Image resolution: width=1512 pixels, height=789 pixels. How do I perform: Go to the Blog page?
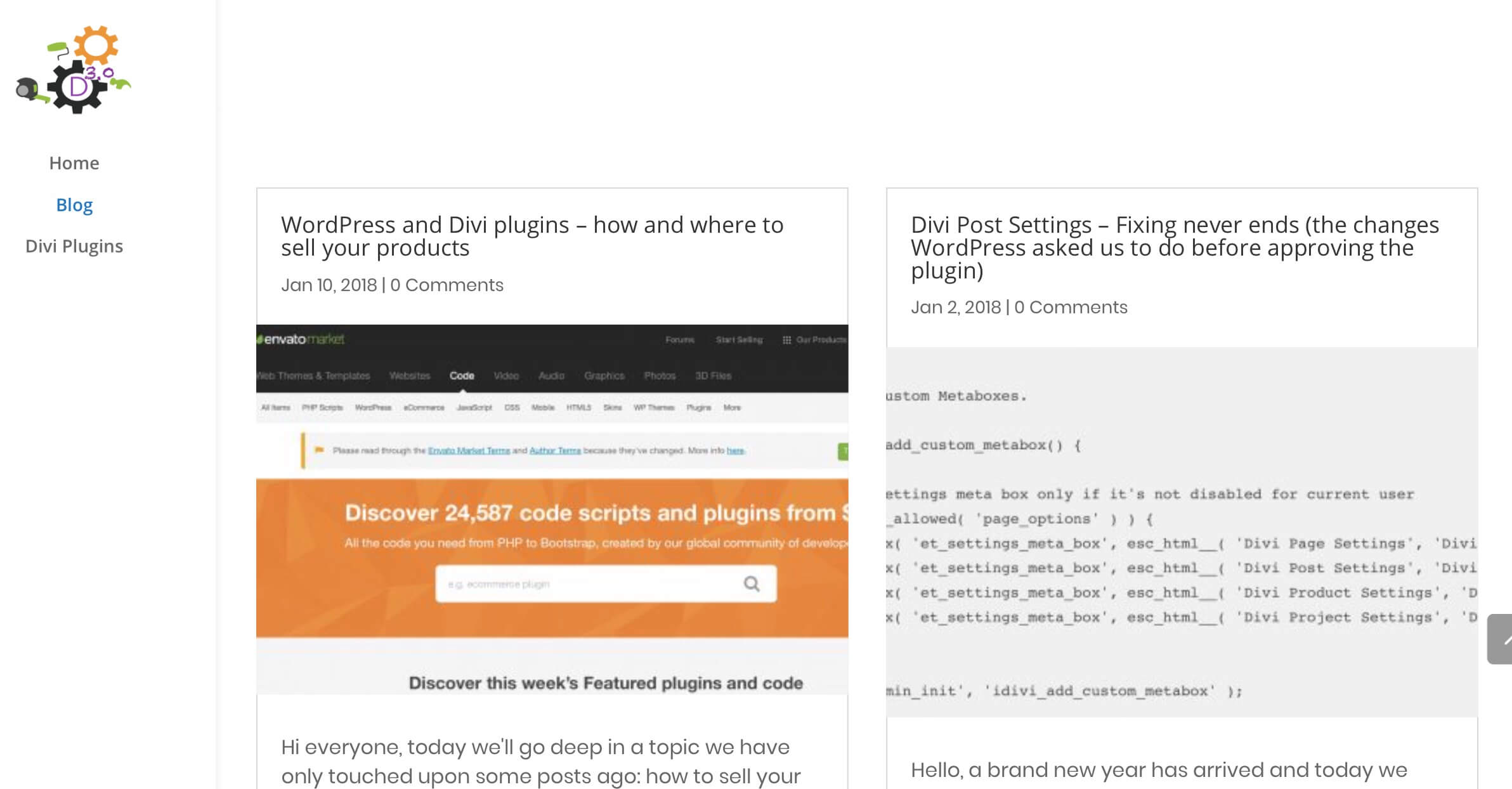tap(74, 205)
